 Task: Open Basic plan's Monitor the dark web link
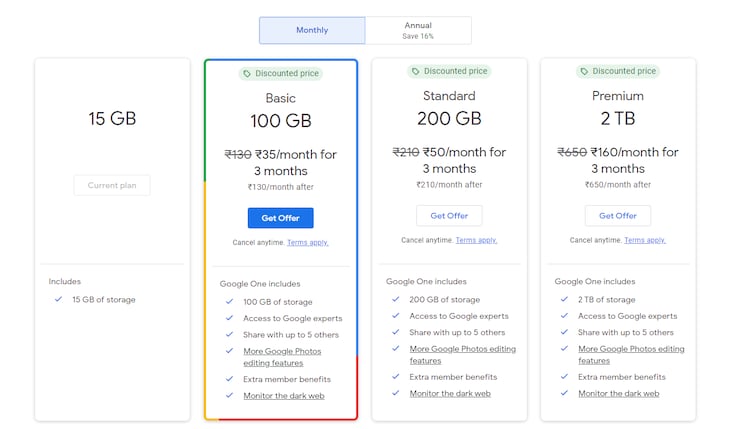coord(284,396)
